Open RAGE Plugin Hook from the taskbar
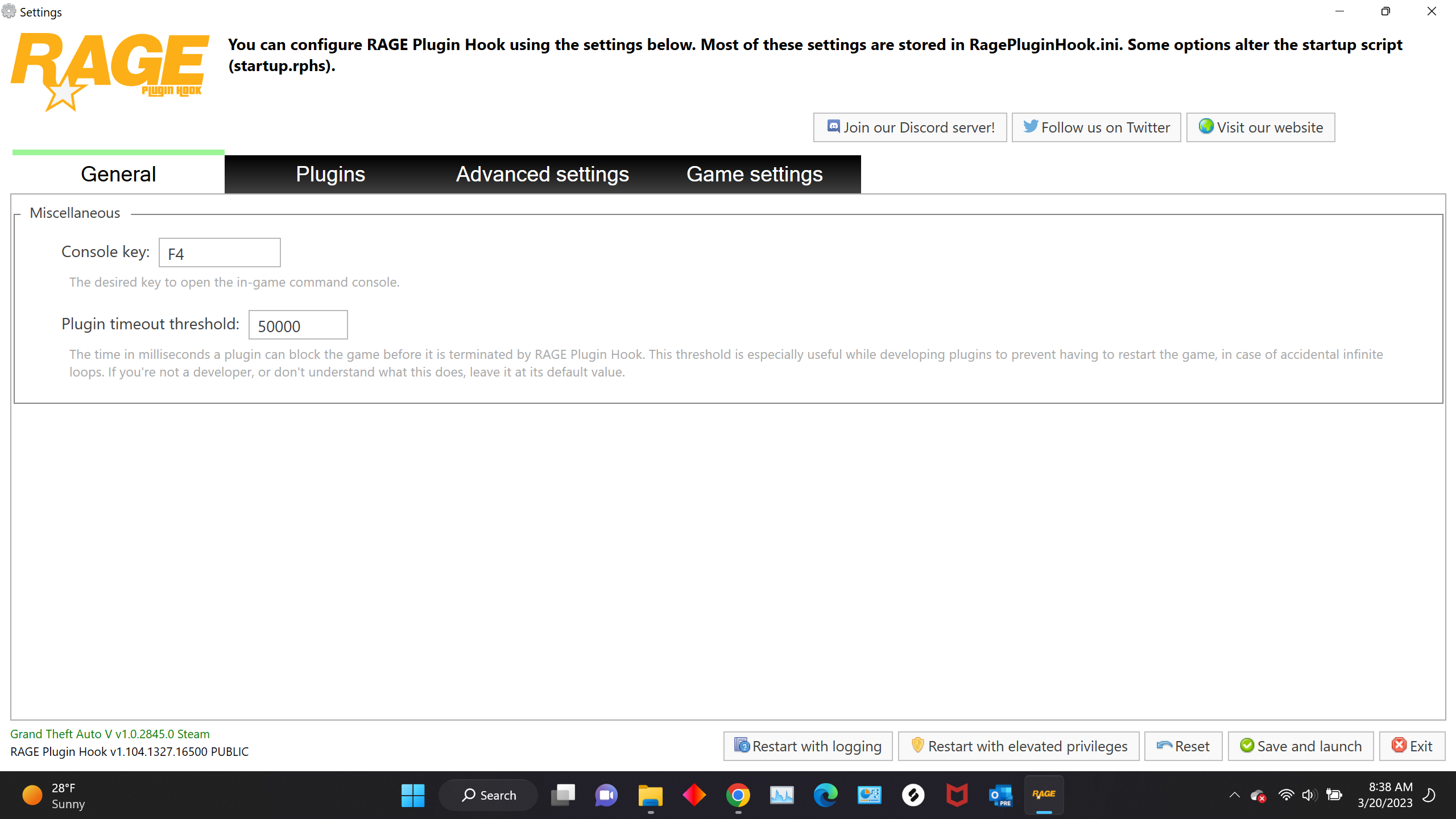The height and width of the screenshot is (819, 1456). (1044, 795)
